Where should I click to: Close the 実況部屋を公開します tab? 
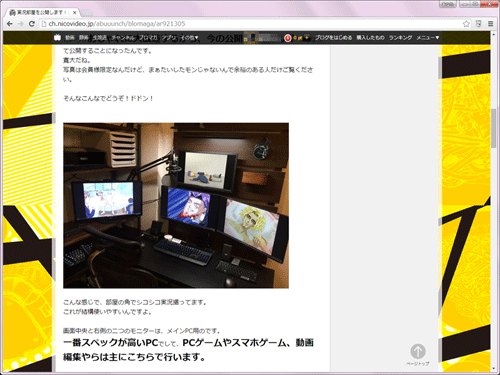pos(75,13)
